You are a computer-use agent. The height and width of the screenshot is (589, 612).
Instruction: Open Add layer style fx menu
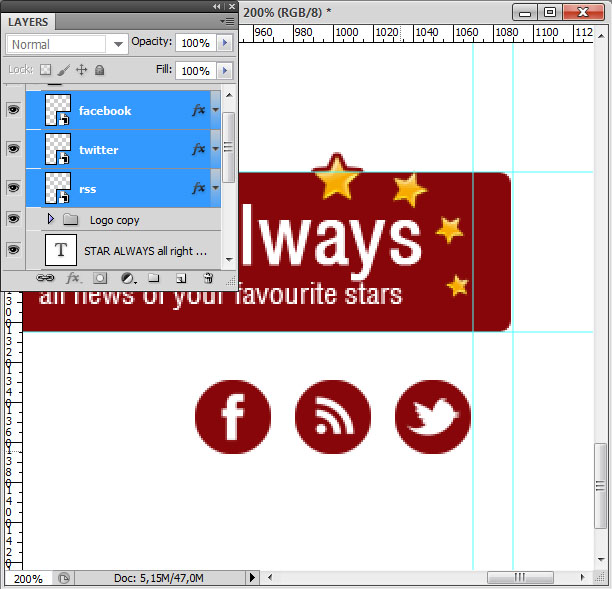click(x=73, y=278)
